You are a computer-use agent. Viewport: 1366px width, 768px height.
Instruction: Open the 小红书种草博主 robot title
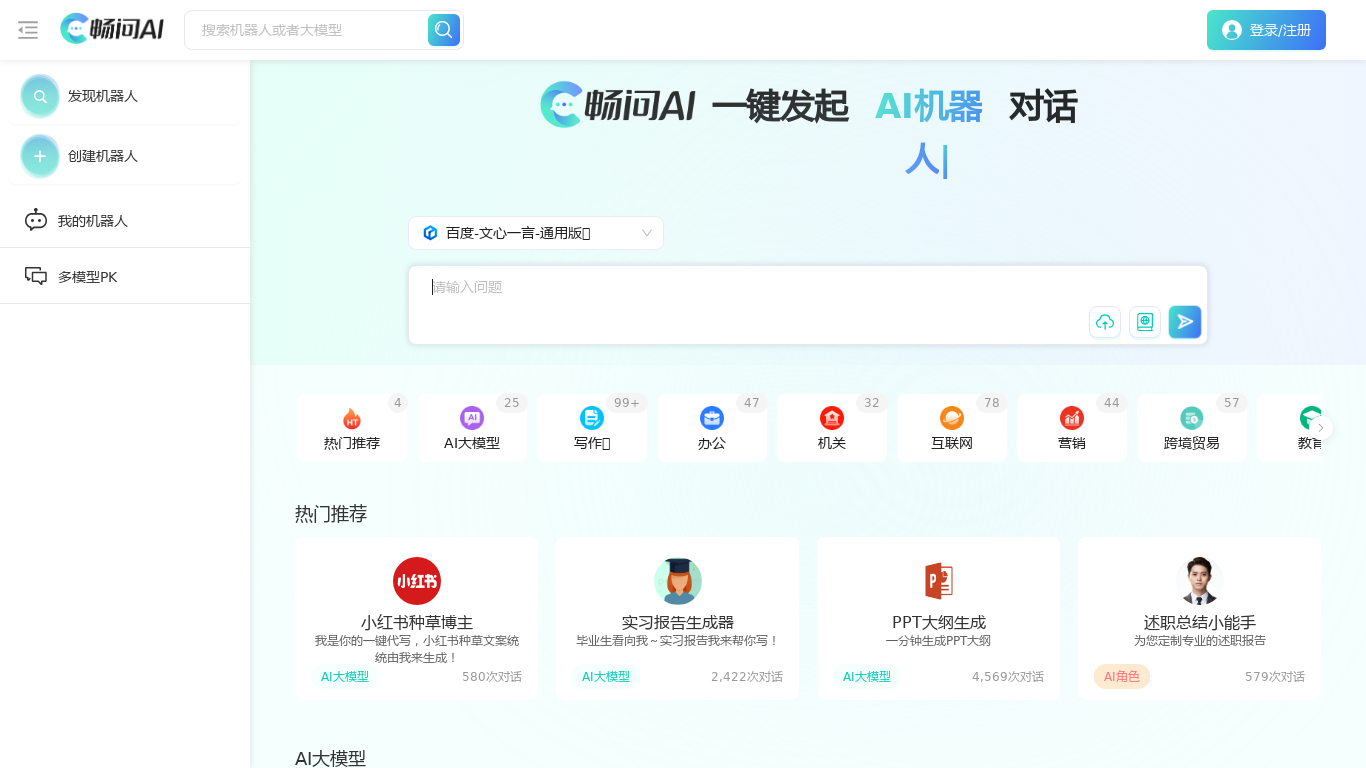(417, 622)
